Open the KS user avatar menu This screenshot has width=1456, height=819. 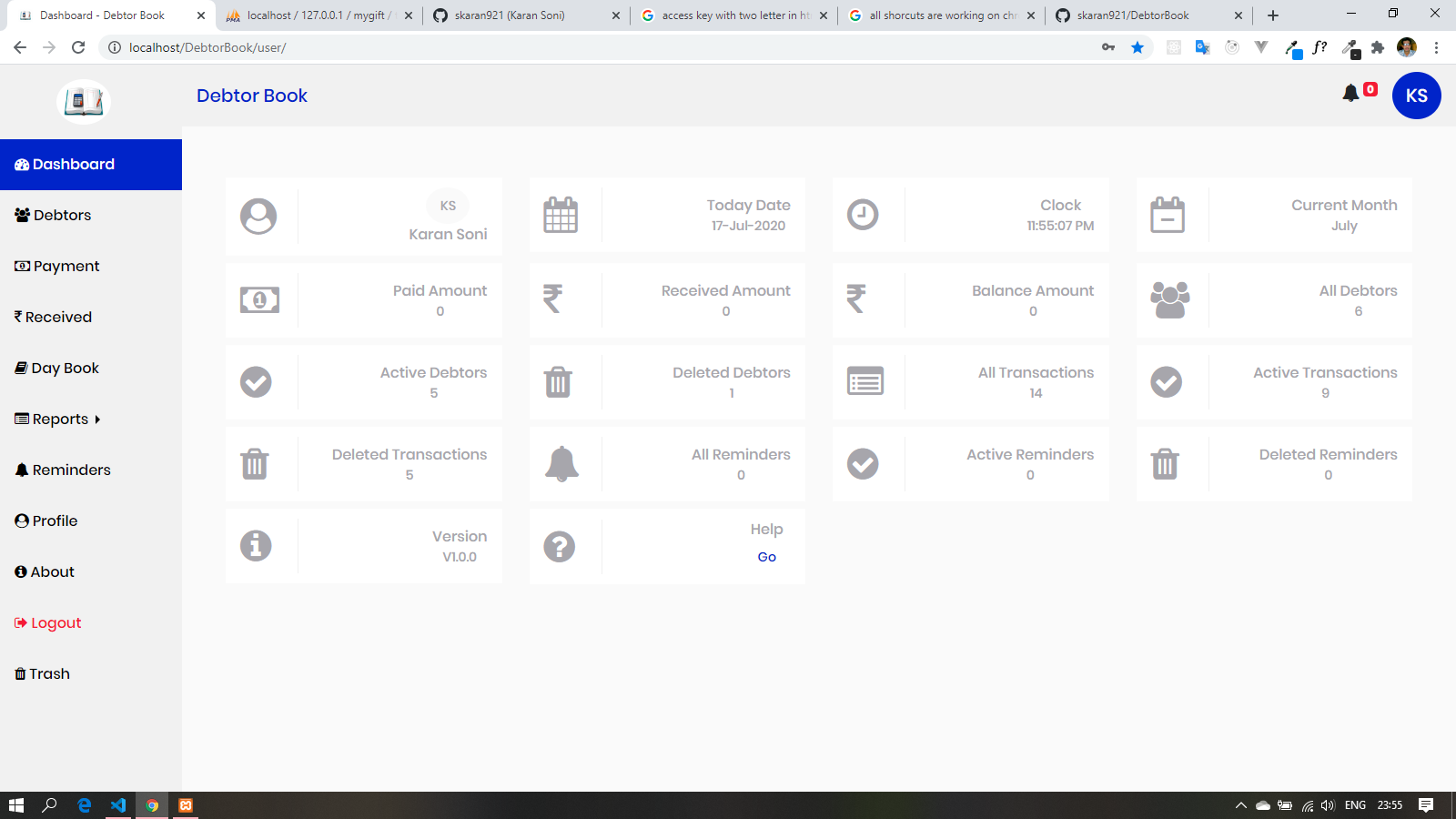pos(1416,96)
